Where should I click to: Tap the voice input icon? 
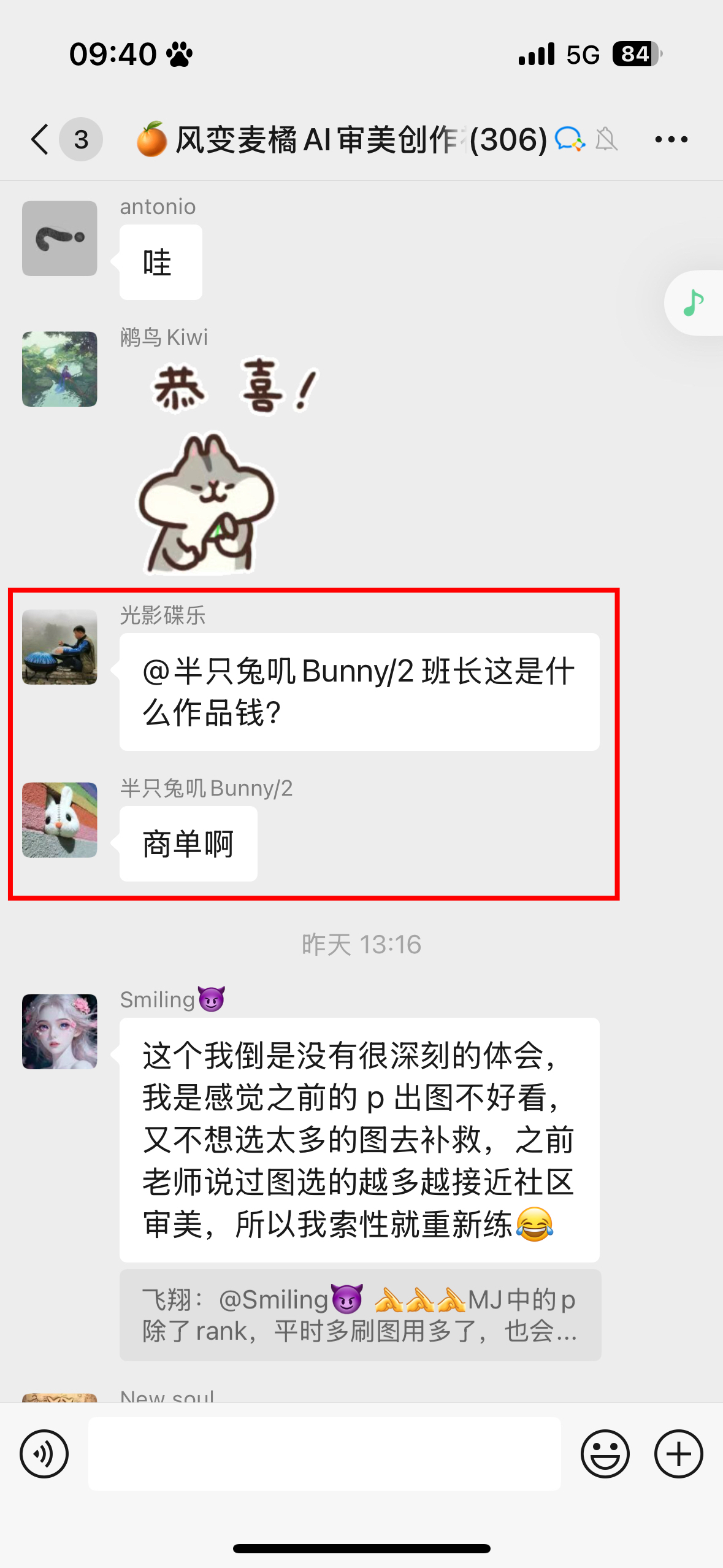coord(44,1453)
